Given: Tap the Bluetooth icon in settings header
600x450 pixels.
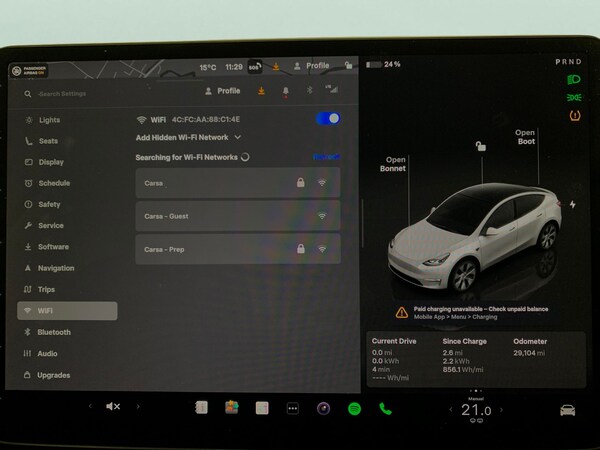Looking at the screenshot, I should click(x=310, y=90).
